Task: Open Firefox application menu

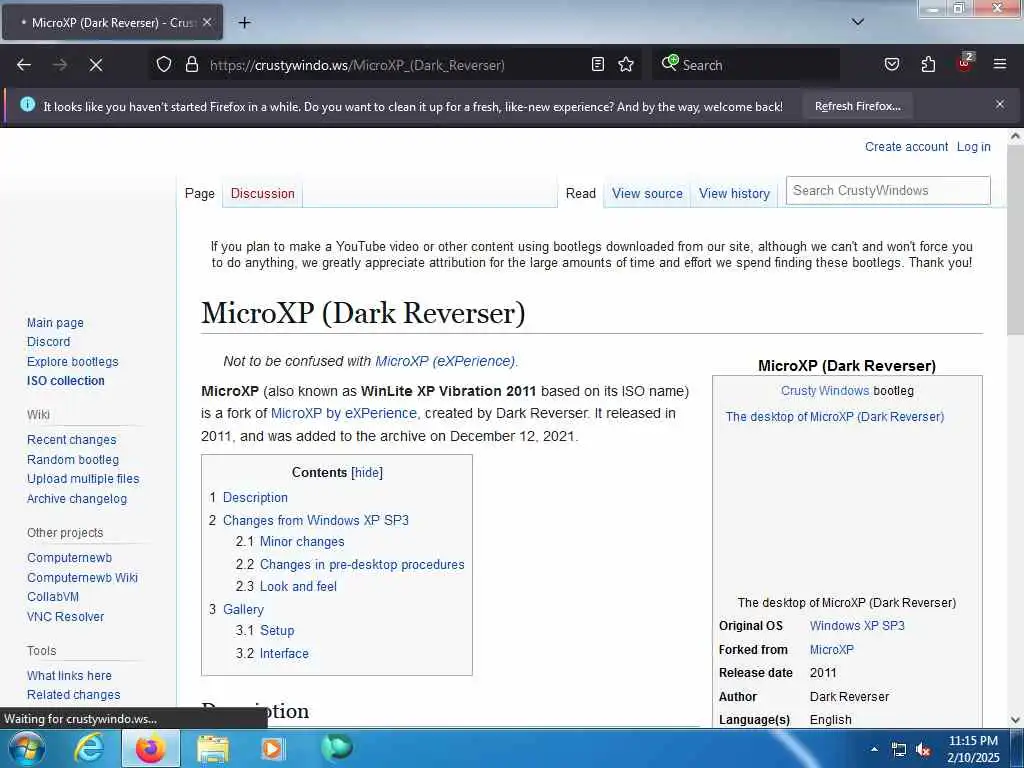Action: pos(999,64)
